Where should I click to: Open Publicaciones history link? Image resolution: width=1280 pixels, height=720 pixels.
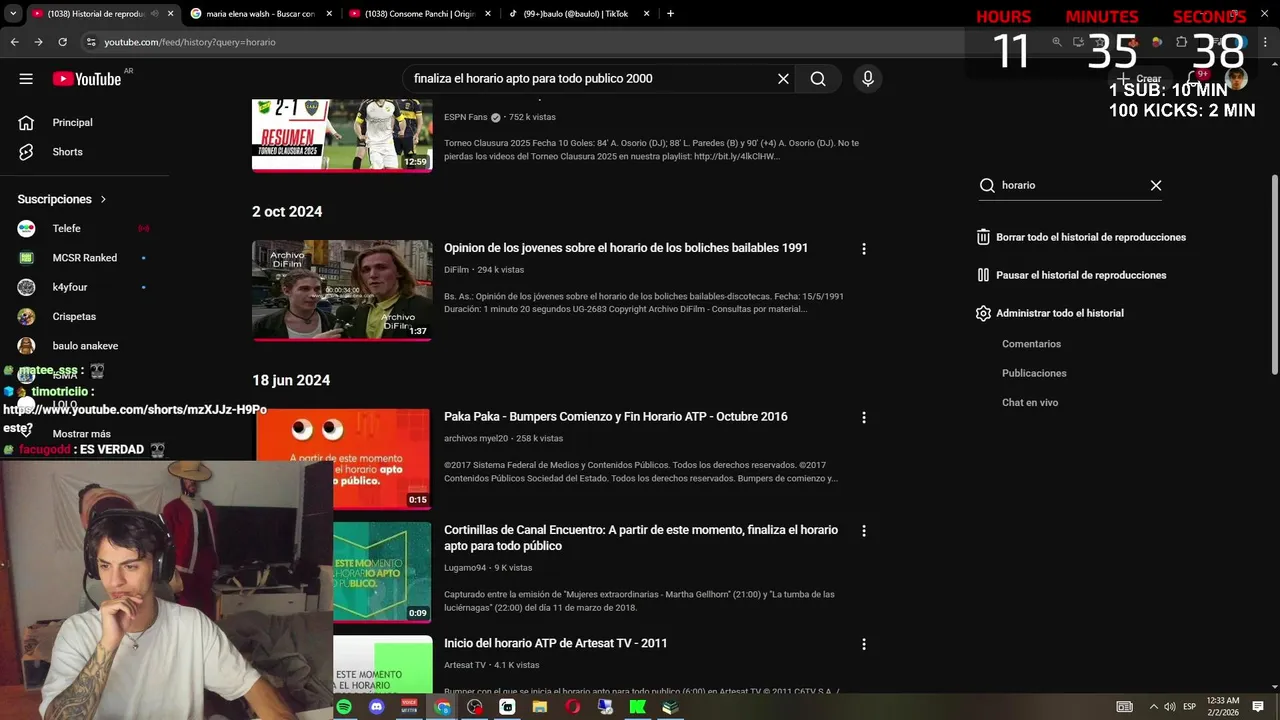pos(1034,373)
